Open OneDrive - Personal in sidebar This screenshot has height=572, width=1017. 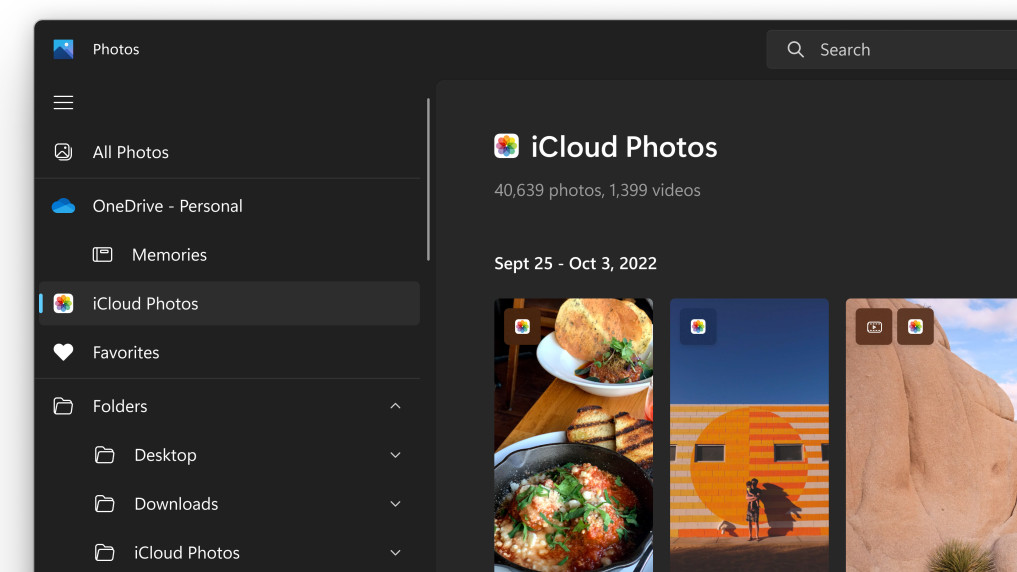[x=229, y=206]
